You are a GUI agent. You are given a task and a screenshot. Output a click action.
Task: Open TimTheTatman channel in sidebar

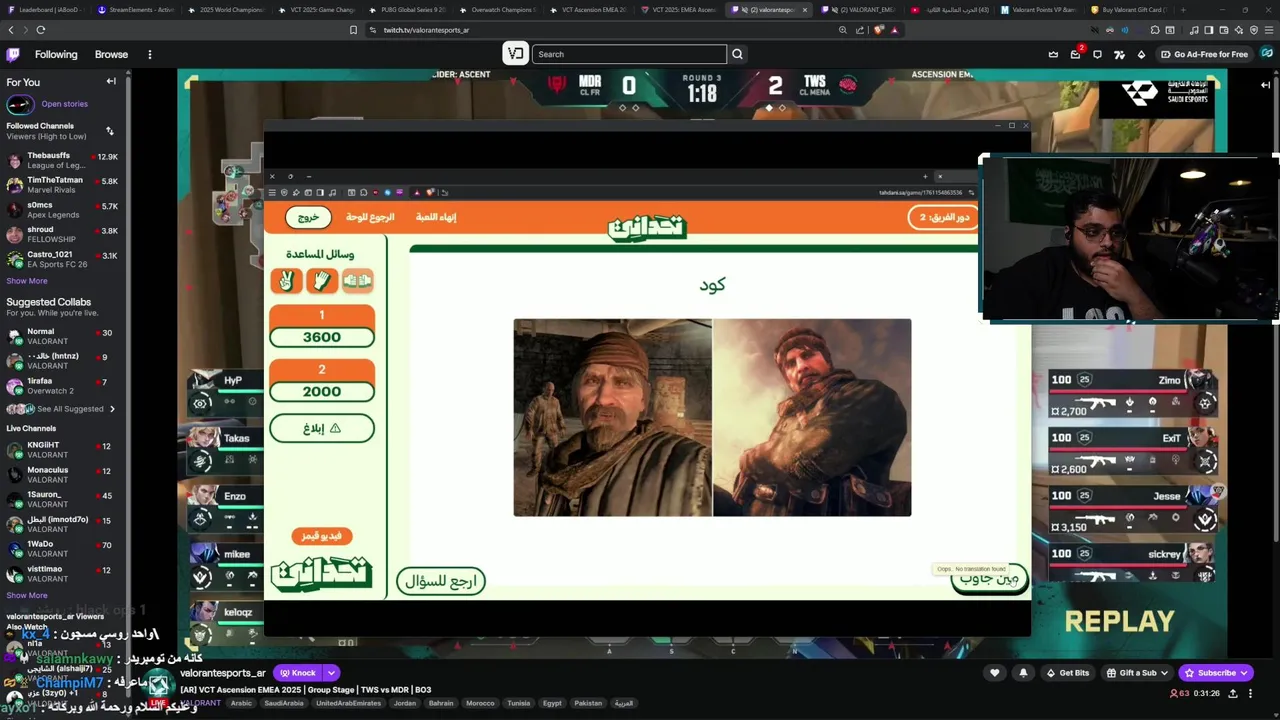click(x=62, y=185)
